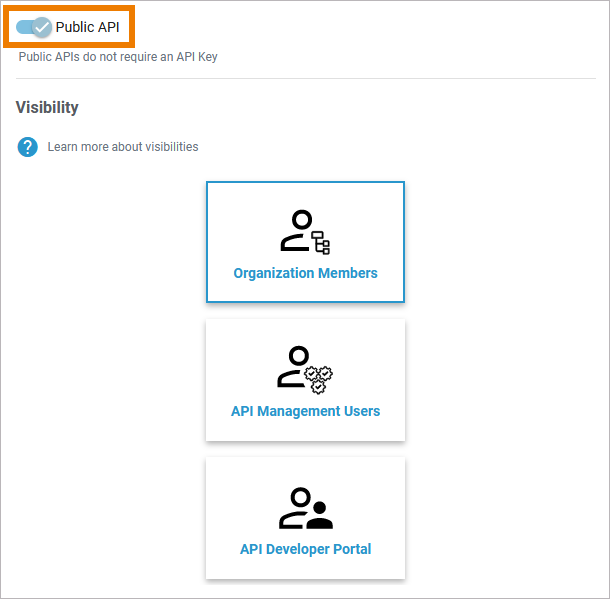This screenshot has height=599, width=610.
Task: Click the gears cluster in the API Management Users icon
Action: (x=319, y=378)
